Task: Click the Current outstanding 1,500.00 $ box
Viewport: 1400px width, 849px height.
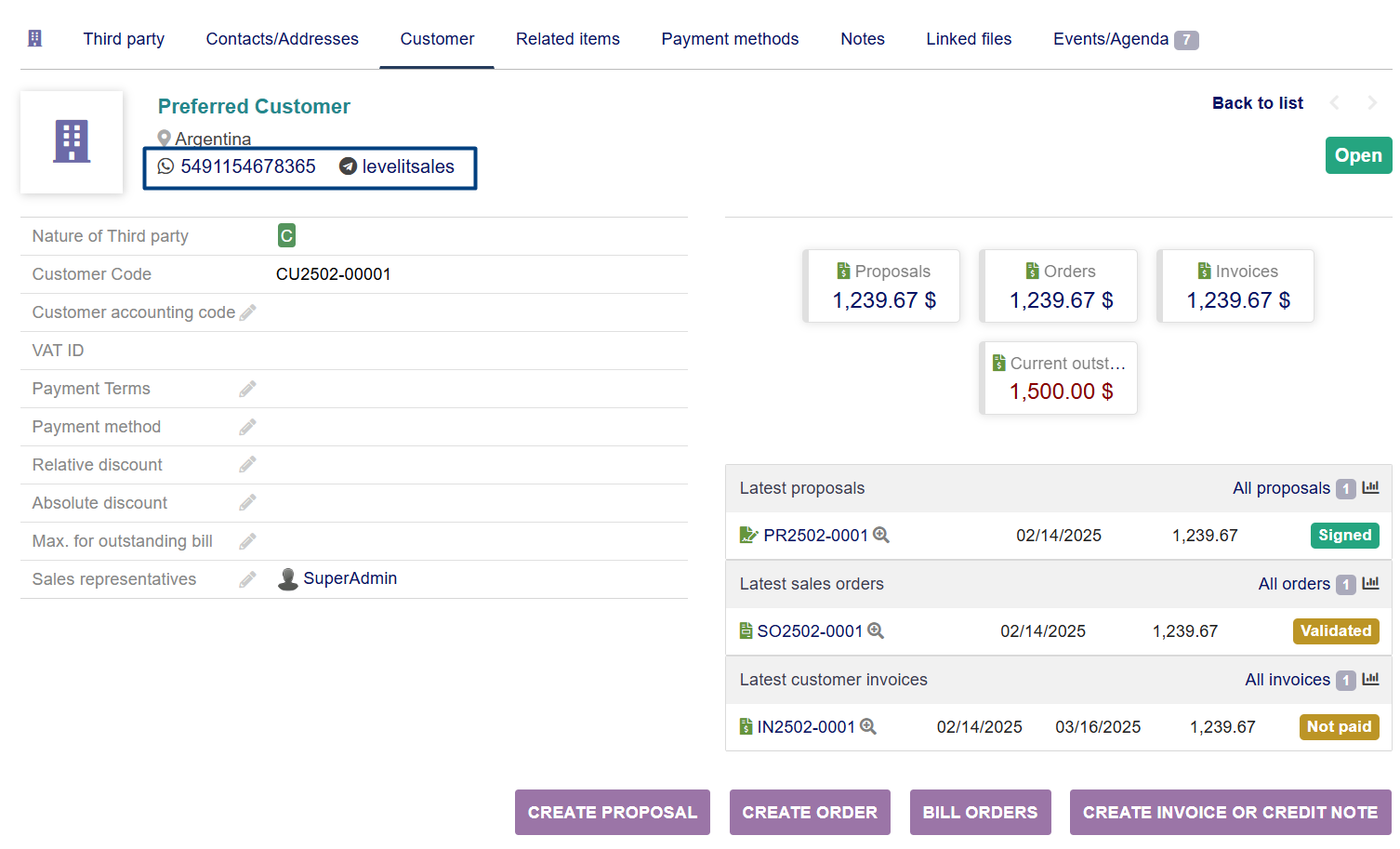Action: [1060, 378]
